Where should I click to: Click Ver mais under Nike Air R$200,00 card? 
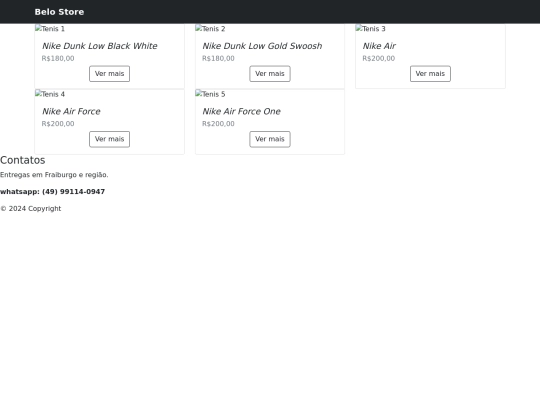[x=430, y=74]
